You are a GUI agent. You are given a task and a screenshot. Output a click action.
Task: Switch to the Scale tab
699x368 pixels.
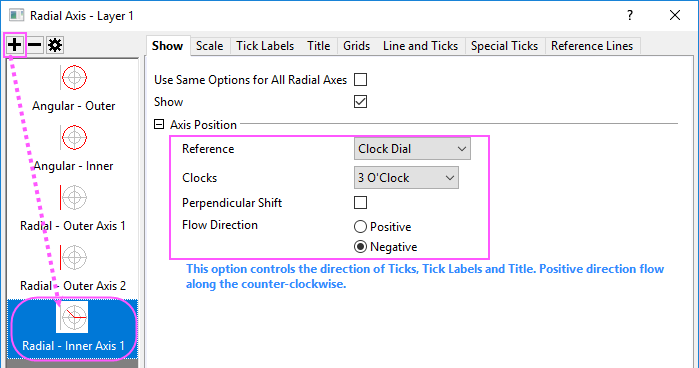pyautogui.click(x=210, y=46)
